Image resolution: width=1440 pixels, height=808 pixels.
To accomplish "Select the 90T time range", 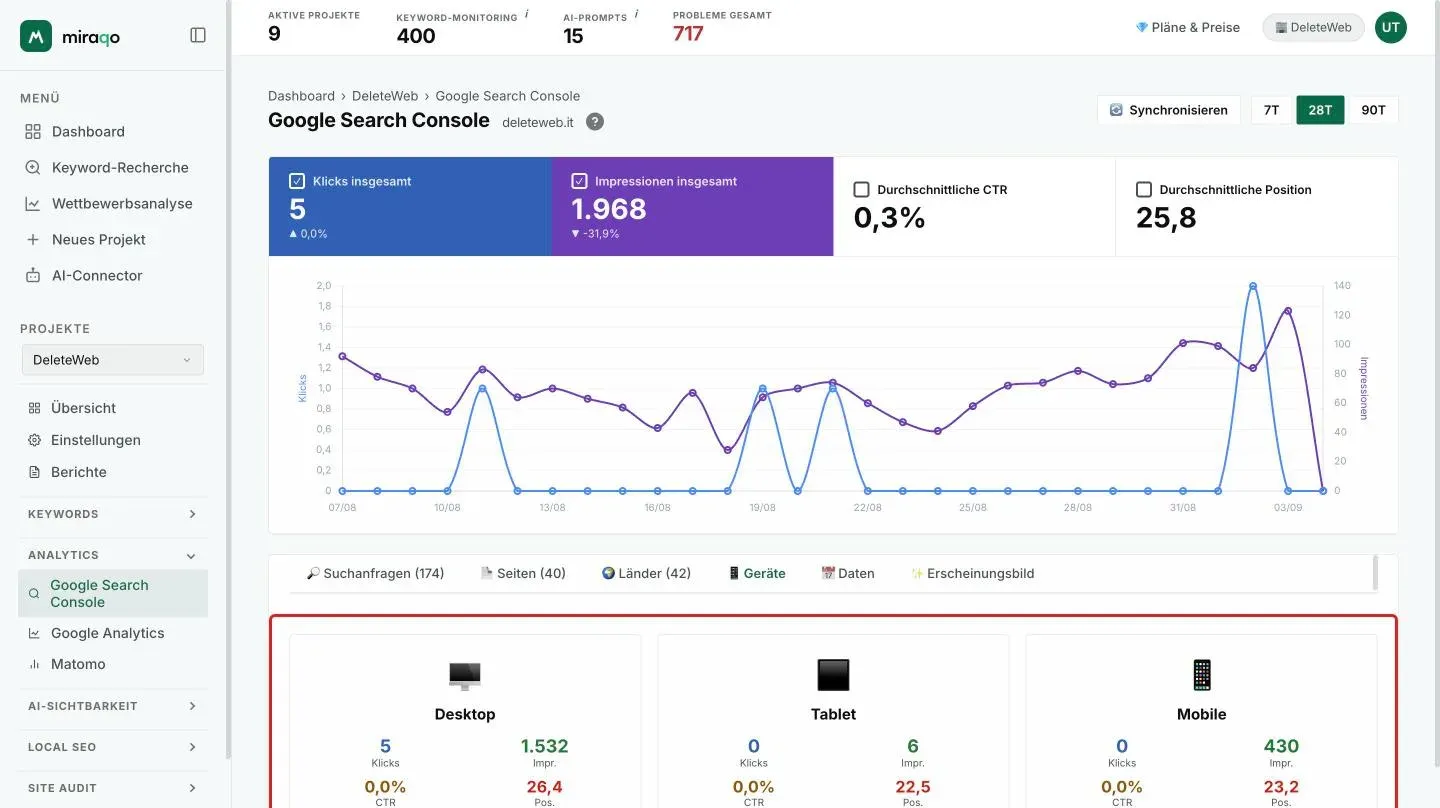I will [1373, 110].
